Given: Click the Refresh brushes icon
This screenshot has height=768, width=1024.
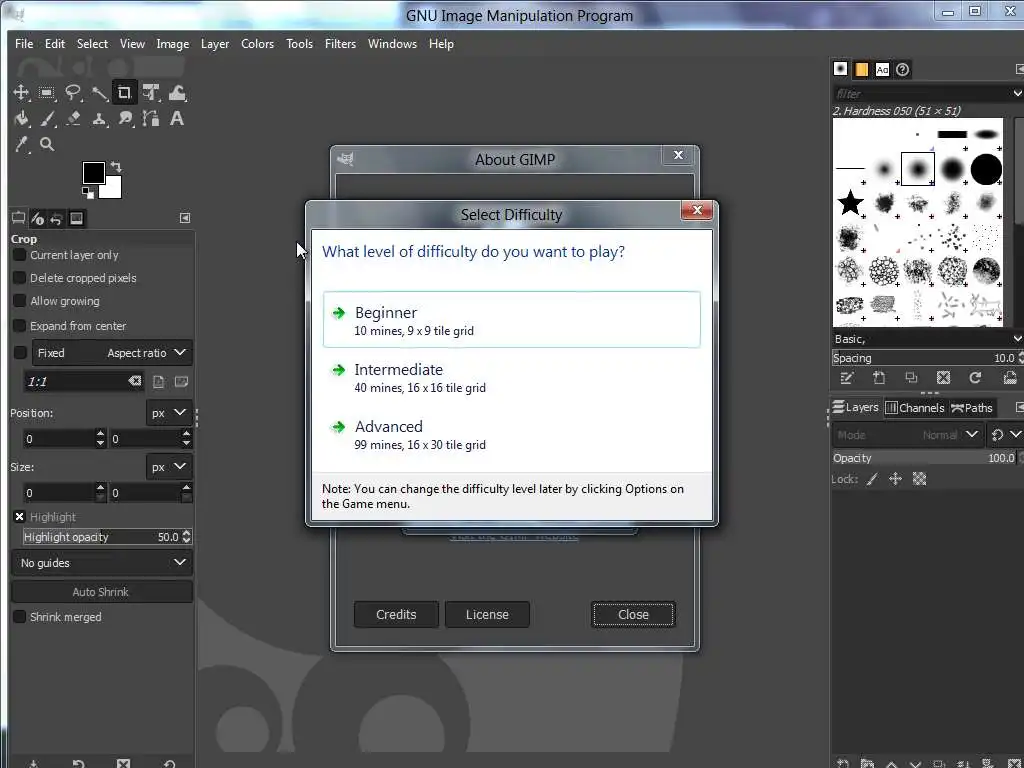Looking at the screenshot, I should [975, 377].
